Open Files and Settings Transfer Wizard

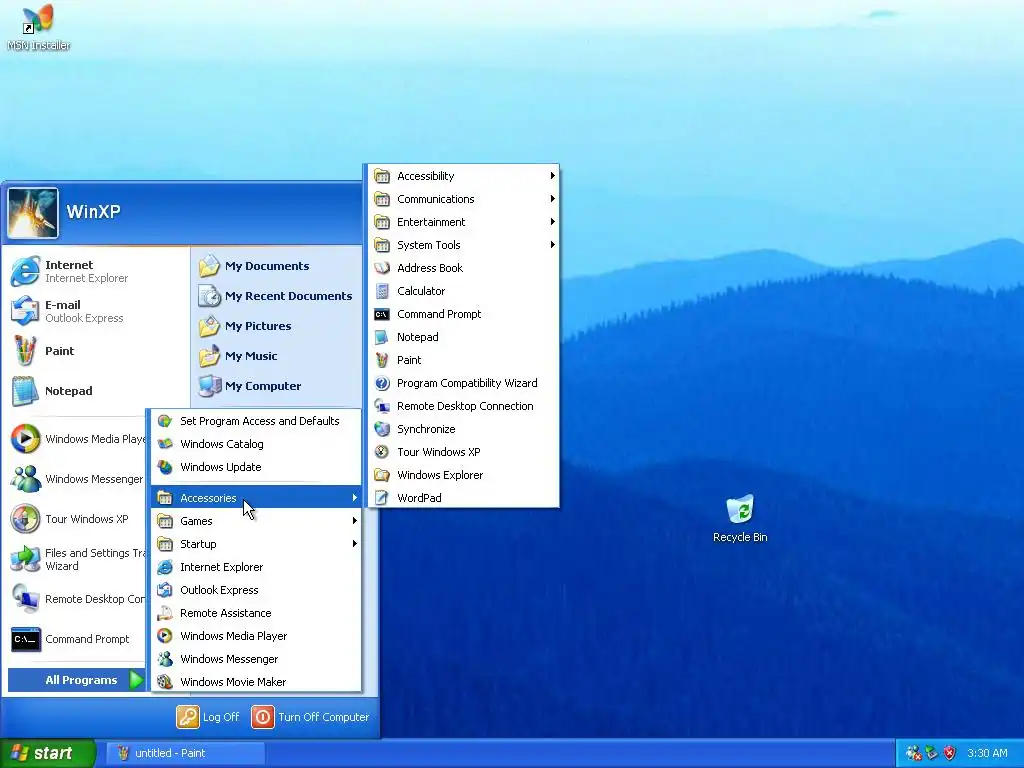coord(76,559)
